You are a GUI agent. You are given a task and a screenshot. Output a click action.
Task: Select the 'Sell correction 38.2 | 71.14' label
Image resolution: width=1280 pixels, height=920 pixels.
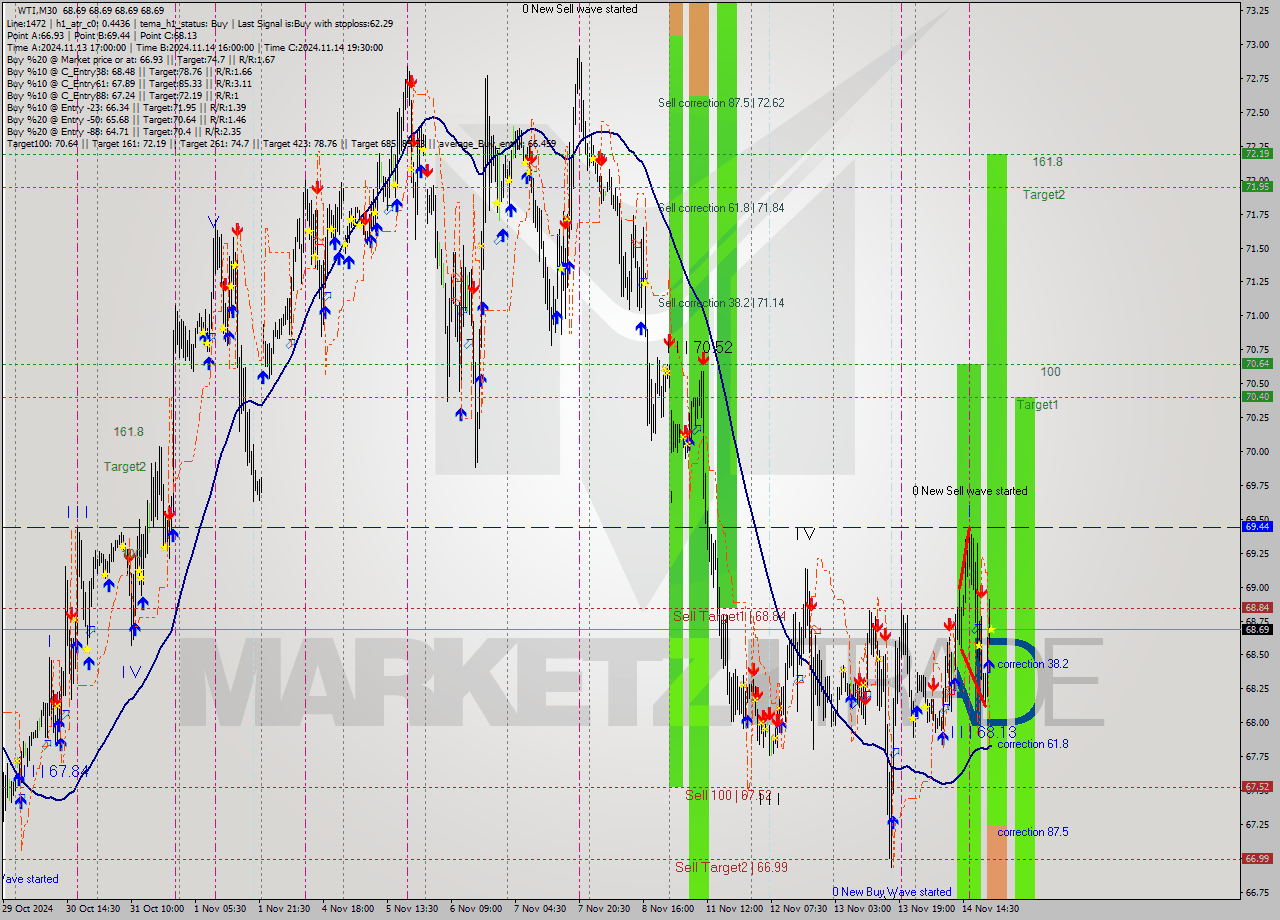721,303
